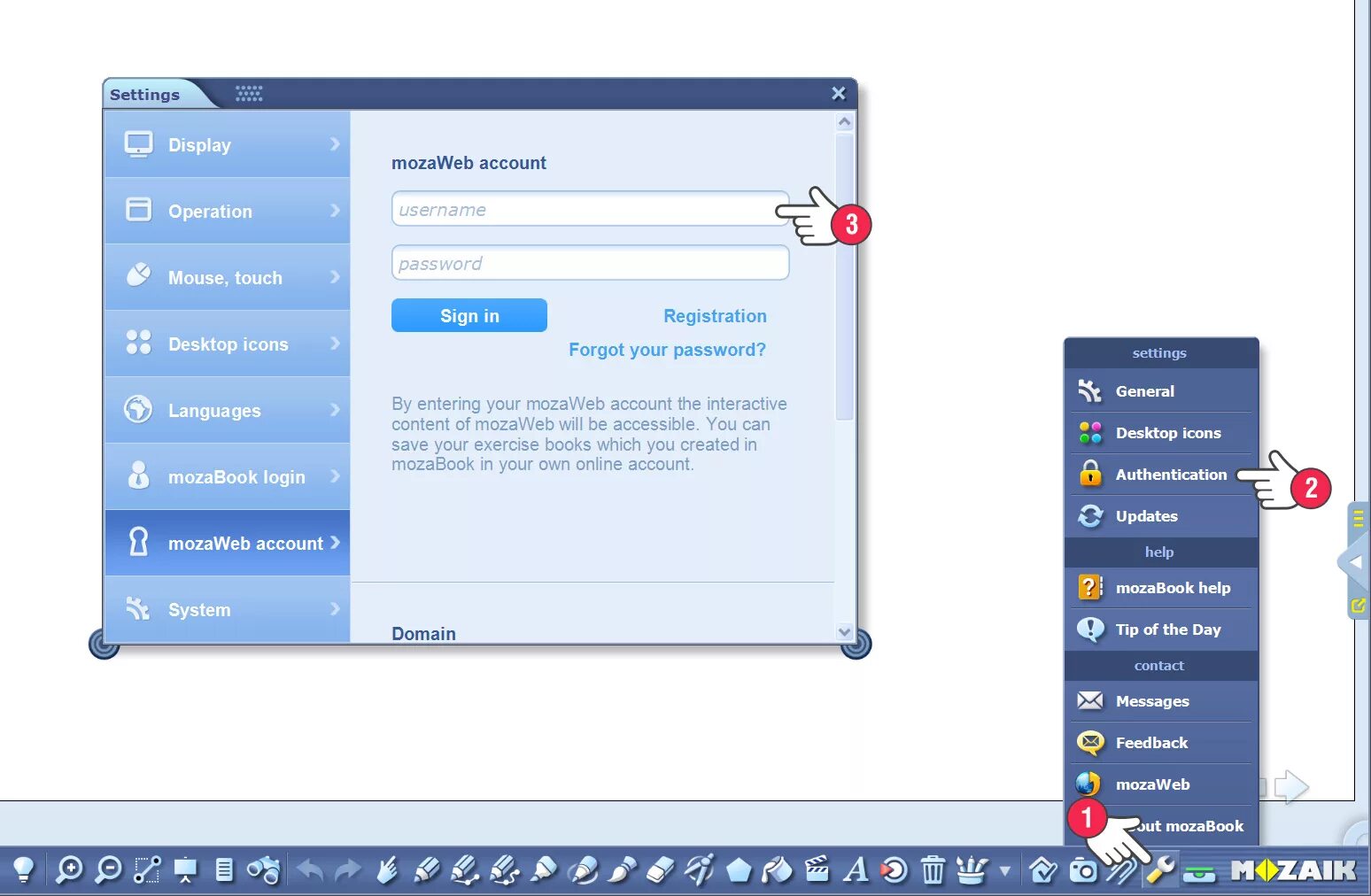Viewport: 1371px width, 896px height.
Task: Click the Sign in button
Action: coord(469,315)
